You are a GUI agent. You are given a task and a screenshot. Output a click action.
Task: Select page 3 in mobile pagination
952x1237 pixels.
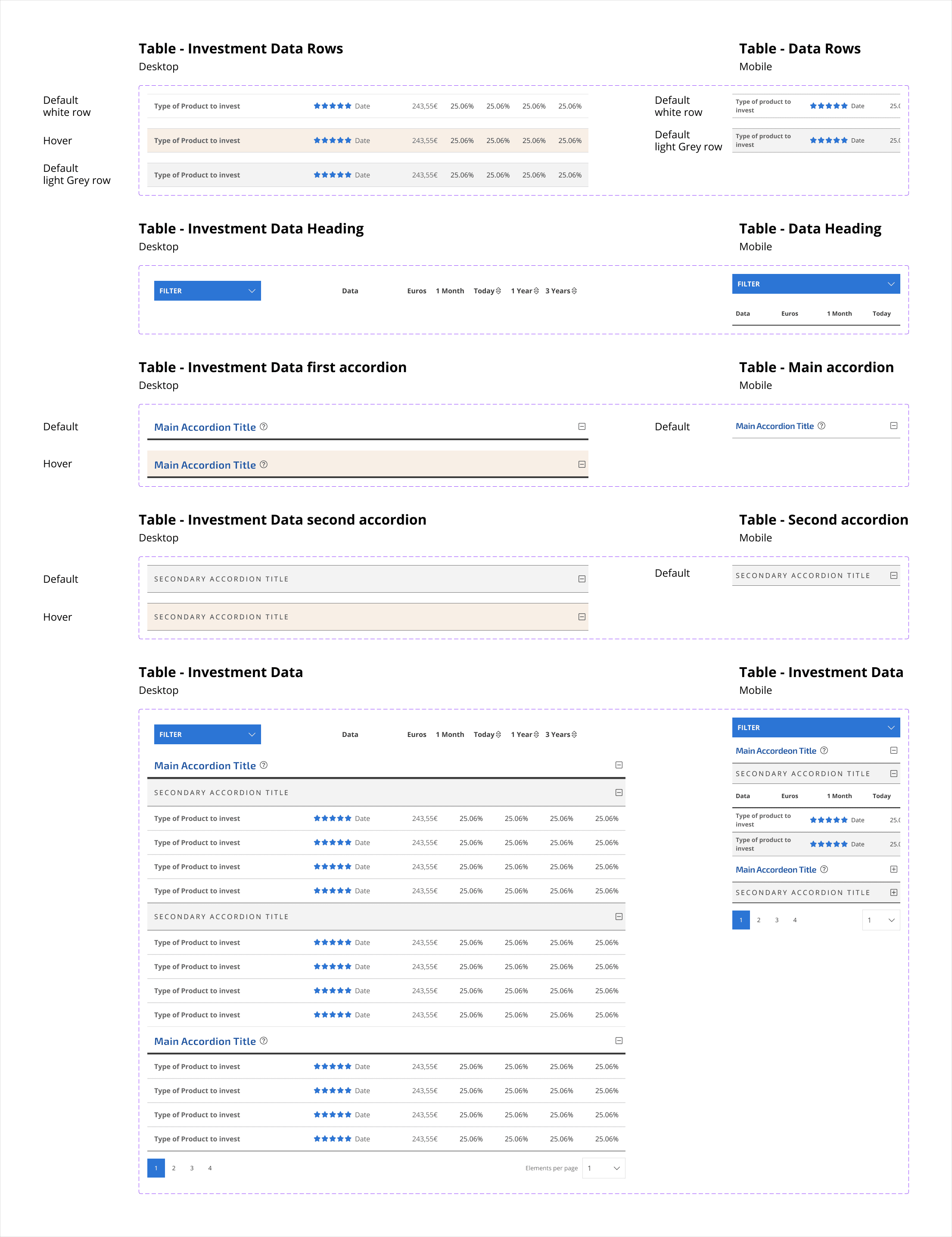pyautogui.click(x=777, y=920)
